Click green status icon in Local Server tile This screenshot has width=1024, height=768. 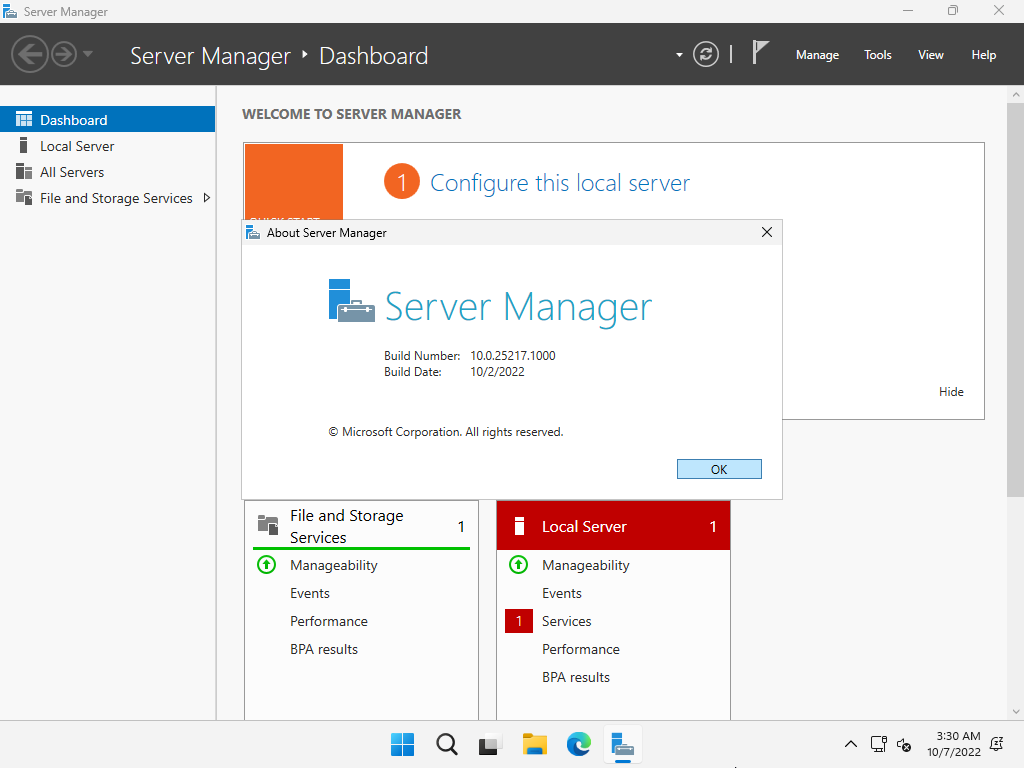pos(519,564)
